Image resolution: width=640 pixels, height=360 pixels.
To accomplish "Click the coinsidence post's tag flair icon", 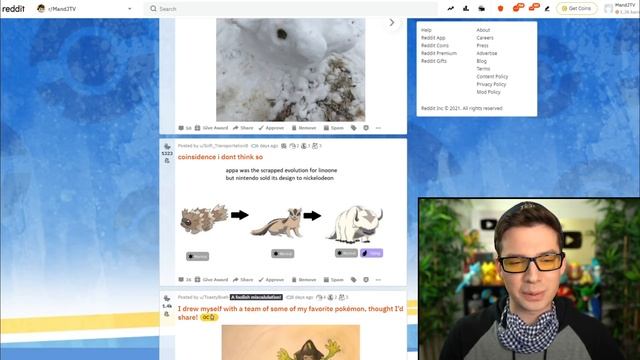I will click(353, 280).
